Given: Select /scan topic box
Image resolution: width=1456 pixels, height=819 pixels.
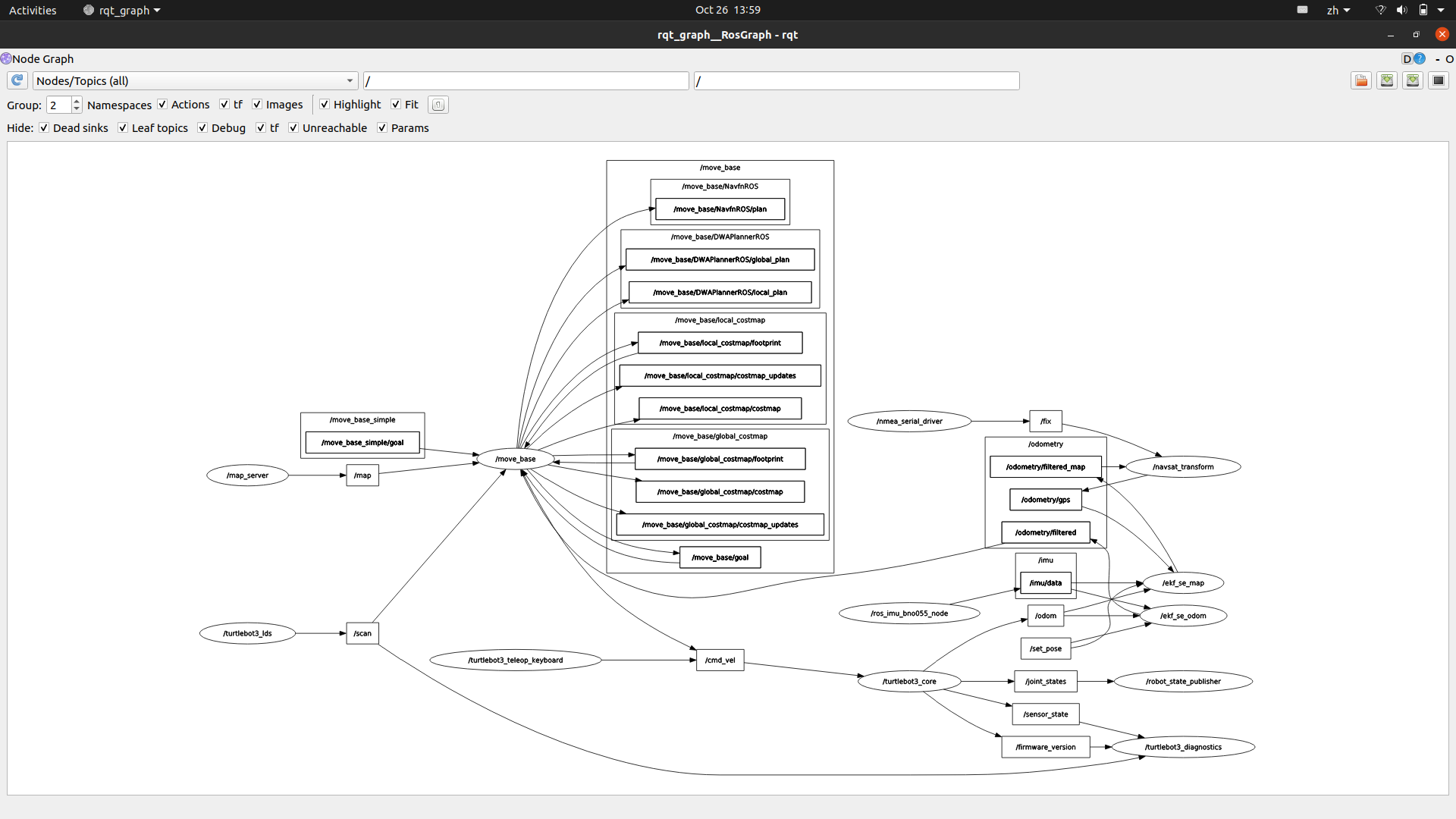Looking at the screenshot, I should (x=362, y=633).
